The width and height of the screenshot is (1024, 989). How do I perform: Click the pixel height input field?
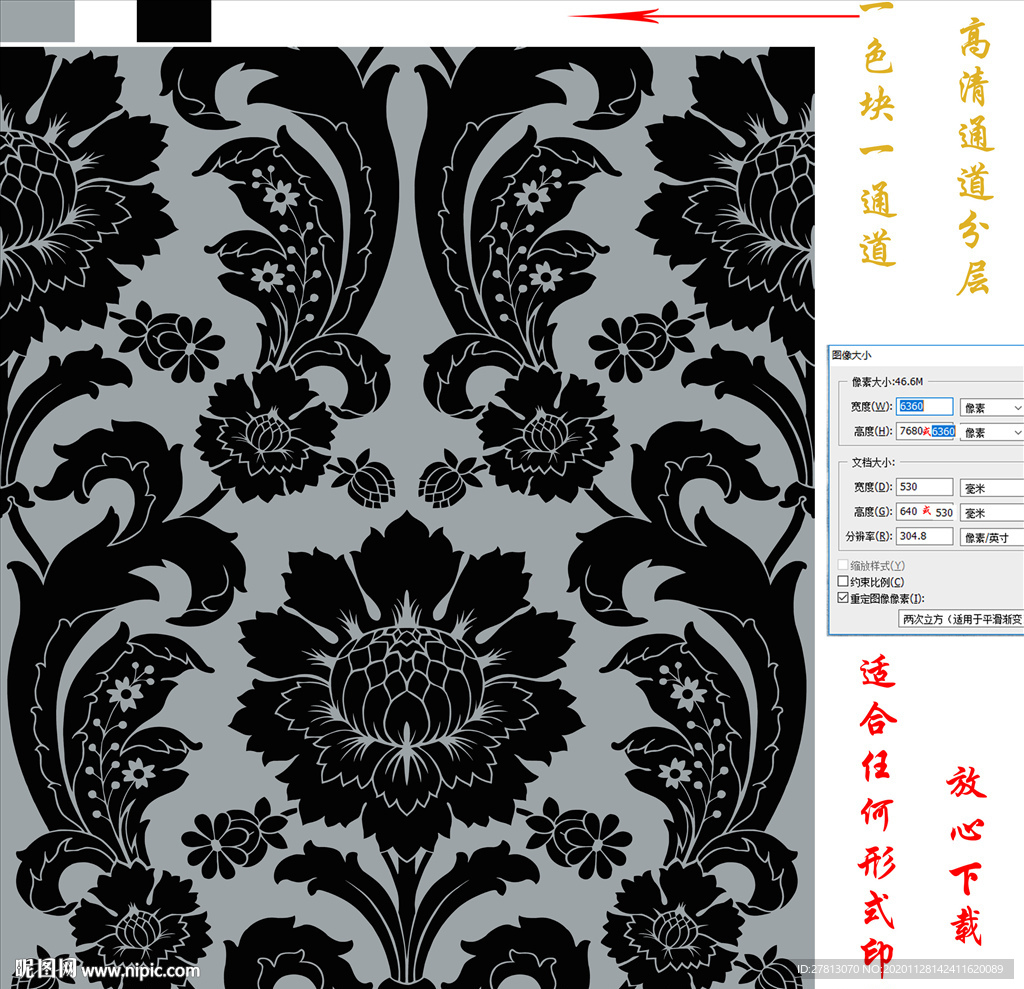point(924,432)
